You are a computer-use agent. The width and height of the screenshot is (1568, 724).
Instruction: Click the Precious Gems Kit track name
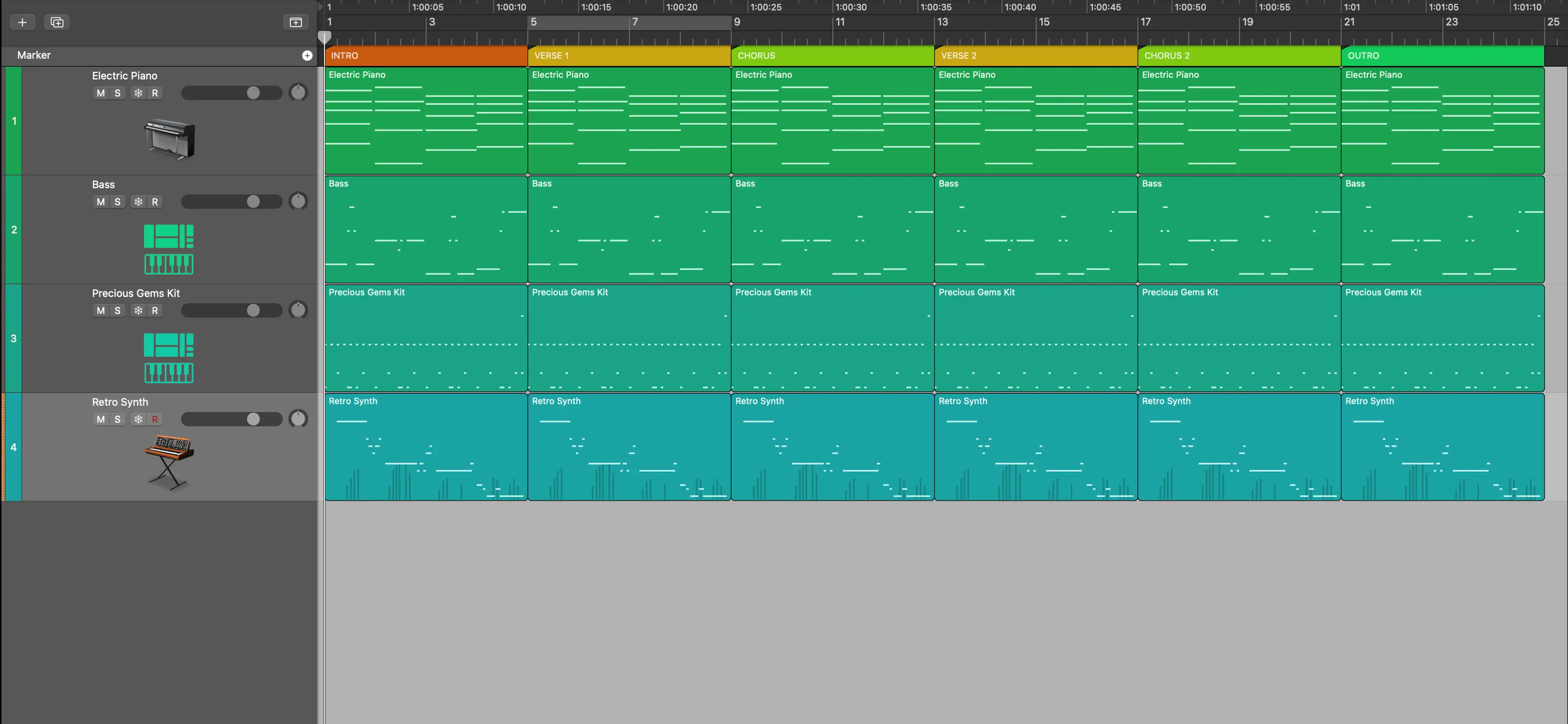(x=136, y=293)
